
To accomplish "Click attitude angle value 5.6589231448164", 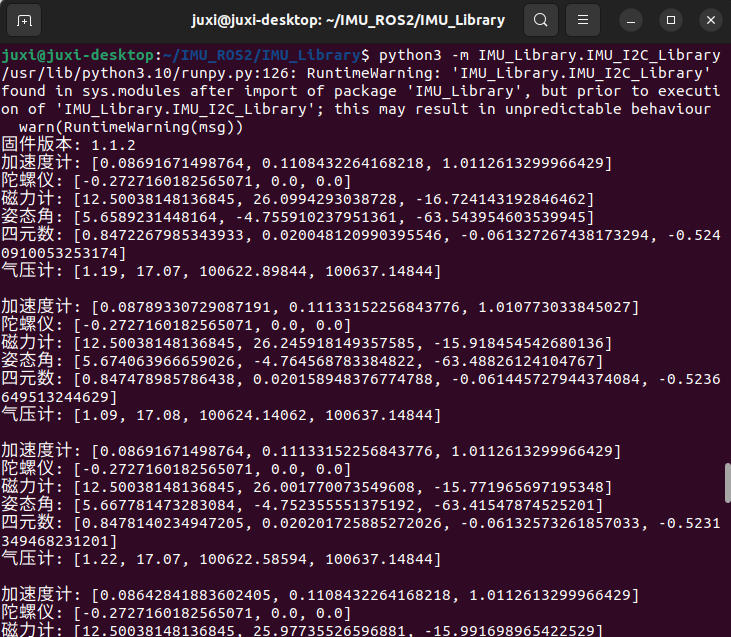I will click(149, 217).
